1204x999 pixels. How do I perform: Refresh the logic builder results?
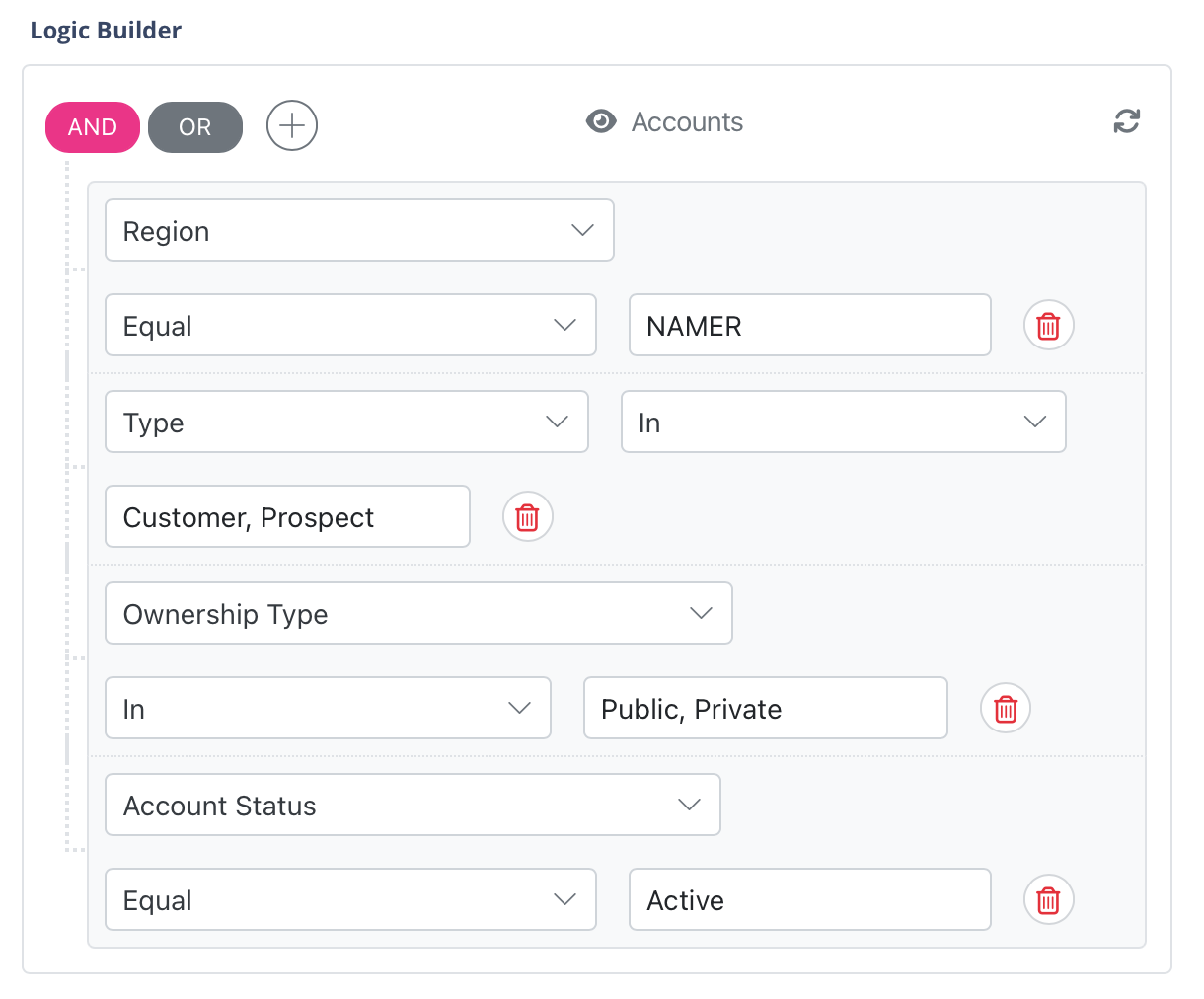[x=1126, y=121]
